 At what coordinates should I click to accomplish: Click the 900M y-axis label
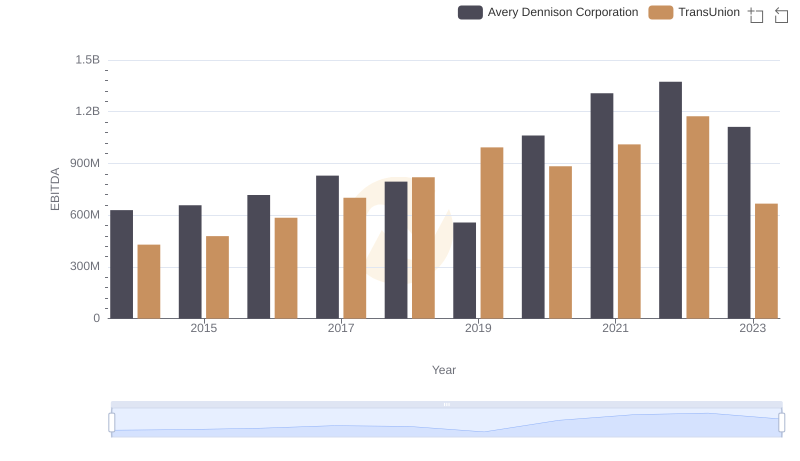85,164
